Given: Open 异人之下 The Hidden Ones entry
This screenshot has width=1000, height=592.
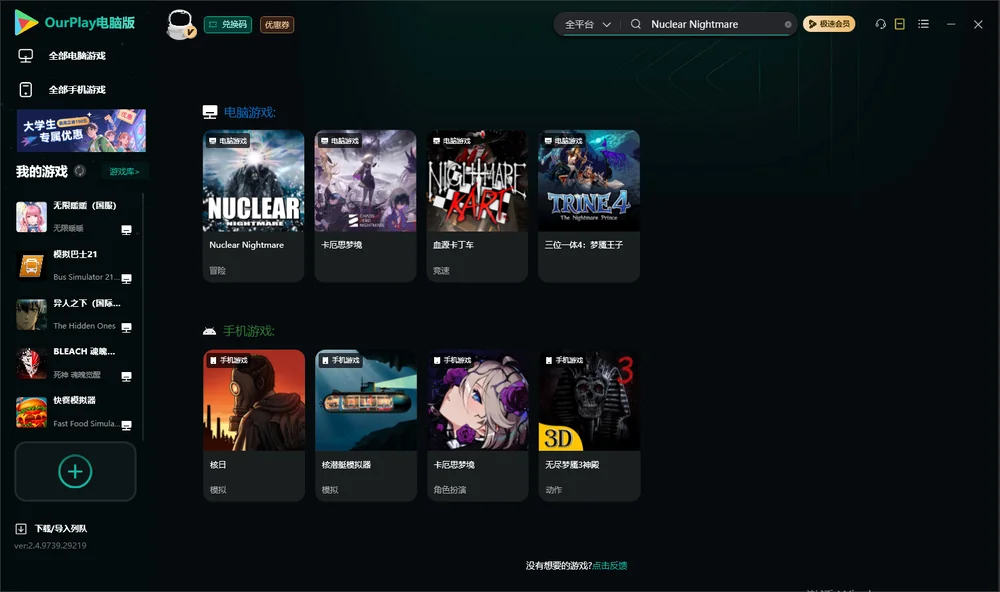Looking at the screenshot, I should [75, 314].
